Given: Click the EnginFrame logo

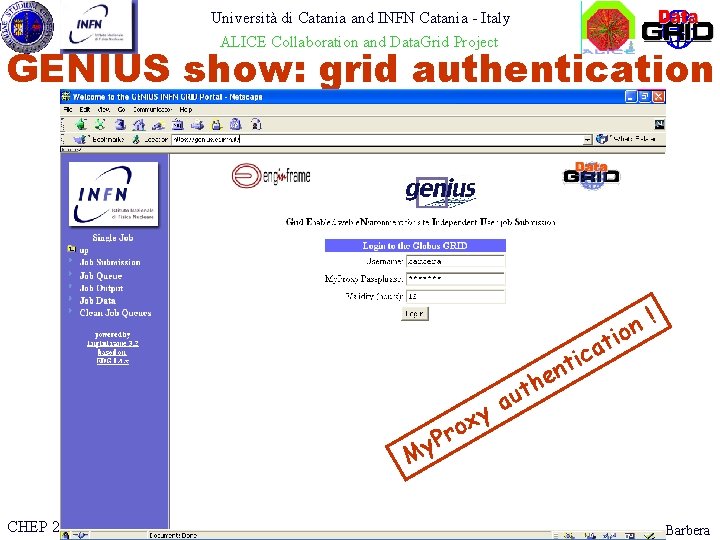Looking at the screenshot, I should pos(271,175).
